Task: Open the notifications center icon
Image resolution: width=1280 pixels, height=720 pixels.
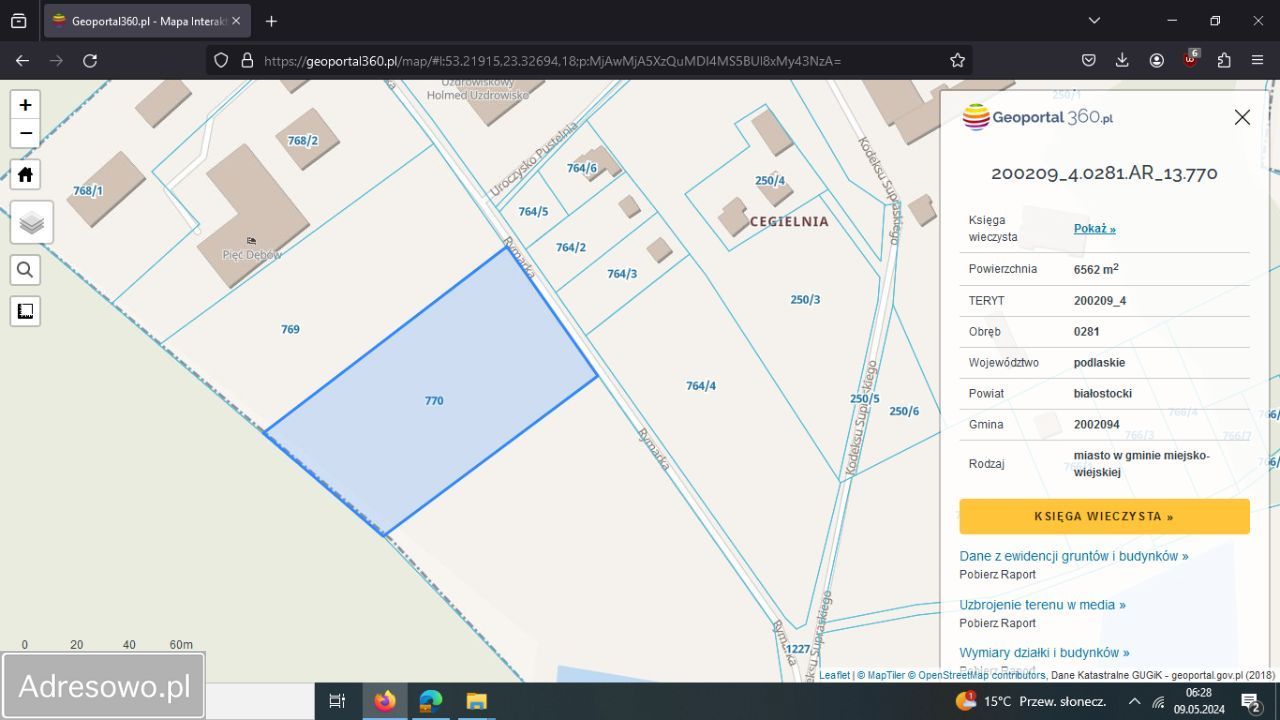Action: [1250, 701]
